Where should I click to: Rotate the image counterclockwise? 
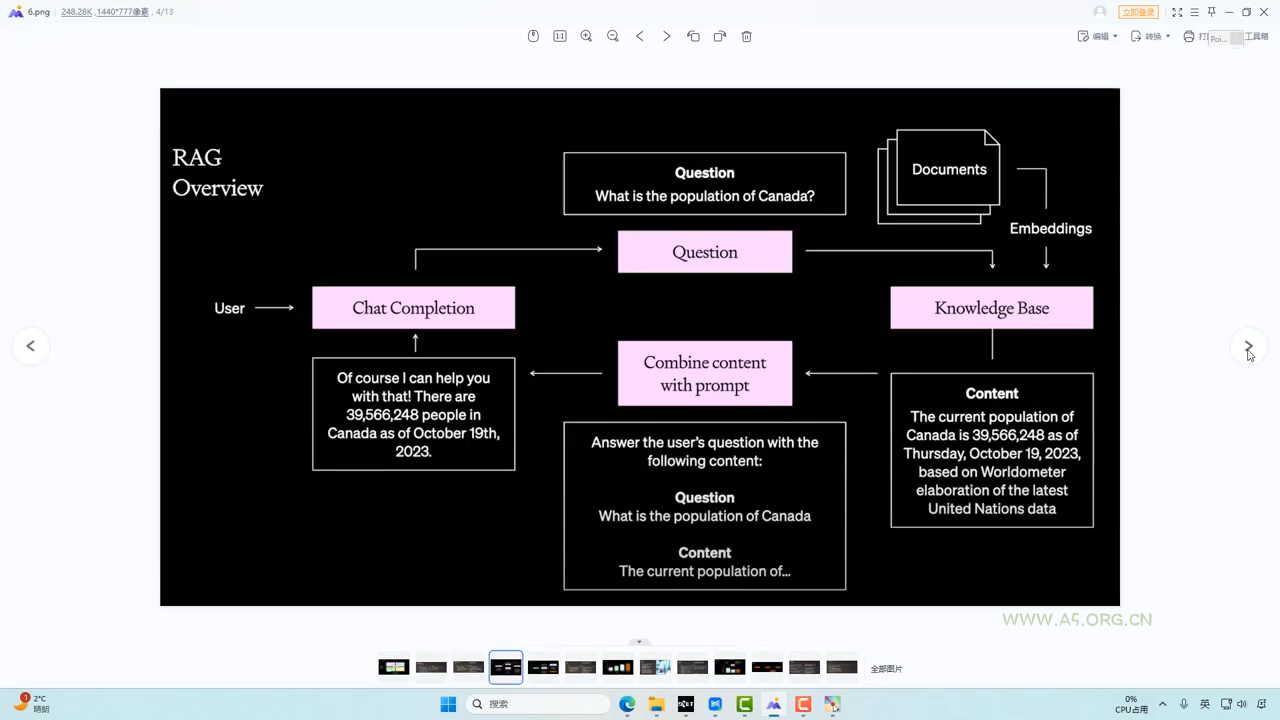click(693, 36)
